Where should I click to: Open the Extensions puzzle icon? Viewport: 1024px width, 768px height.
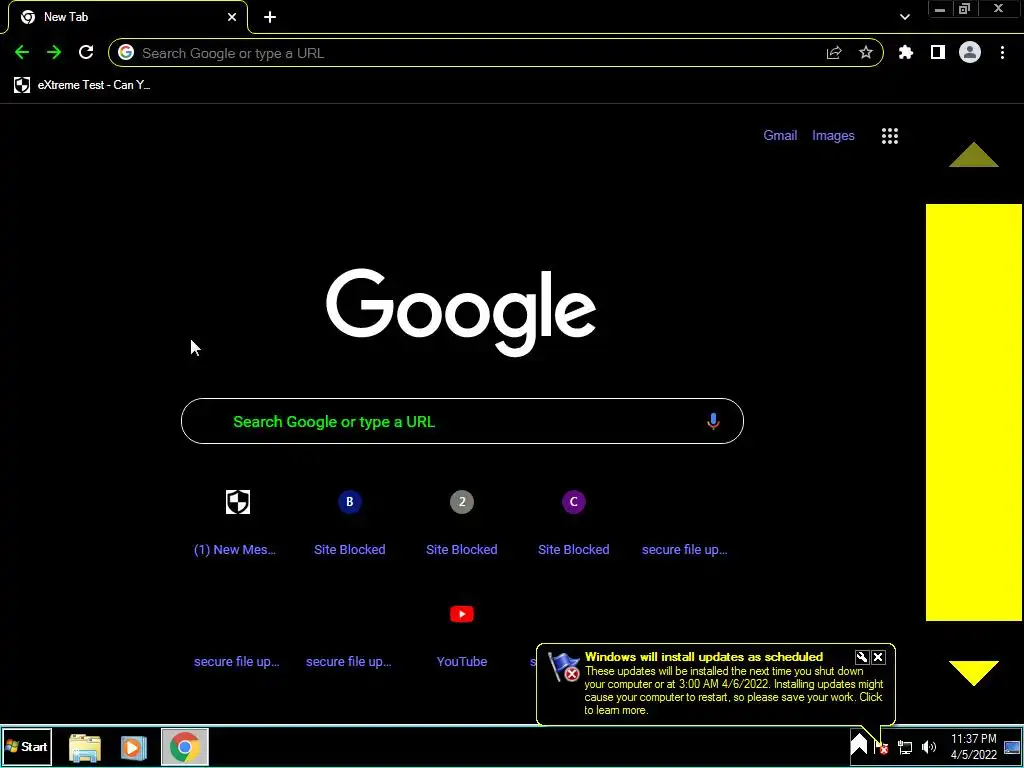pyautogui.click(x=906, y=53)
